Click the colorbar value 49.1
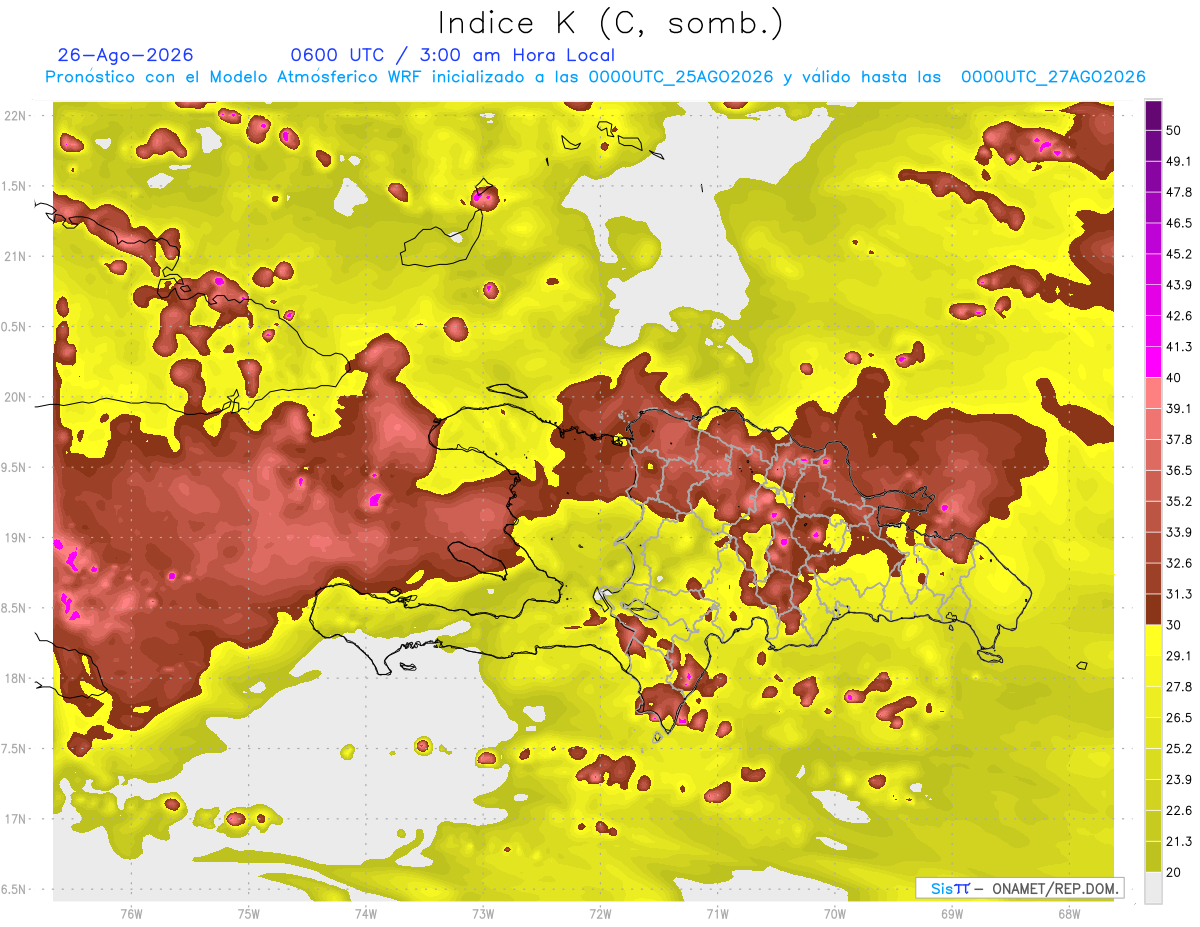1200x927 pixels. pyautogui.click(x=1179, y=161)
